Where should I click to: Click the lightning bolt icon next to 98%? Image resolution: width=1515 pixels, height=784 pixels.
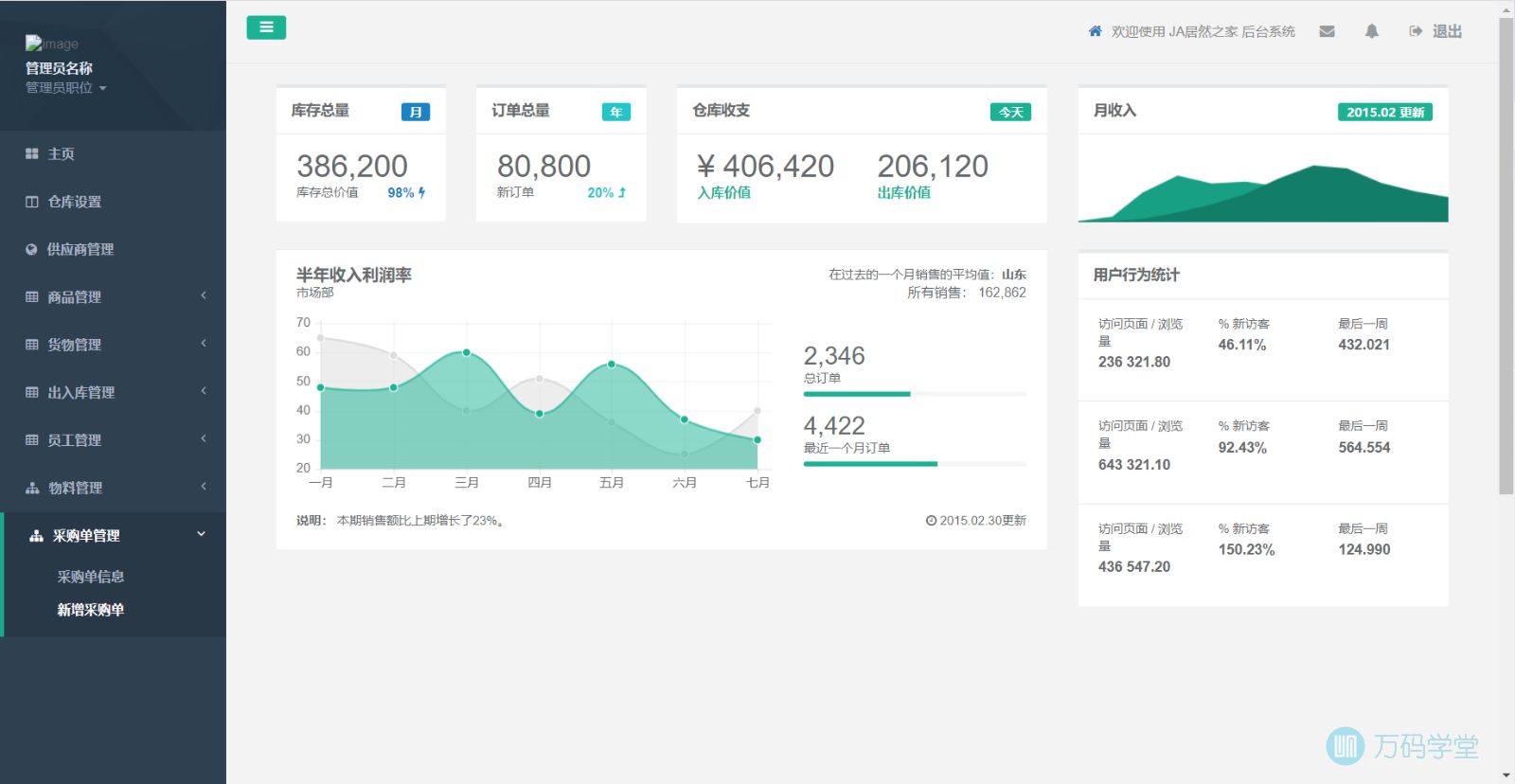[x=421, y=192]
